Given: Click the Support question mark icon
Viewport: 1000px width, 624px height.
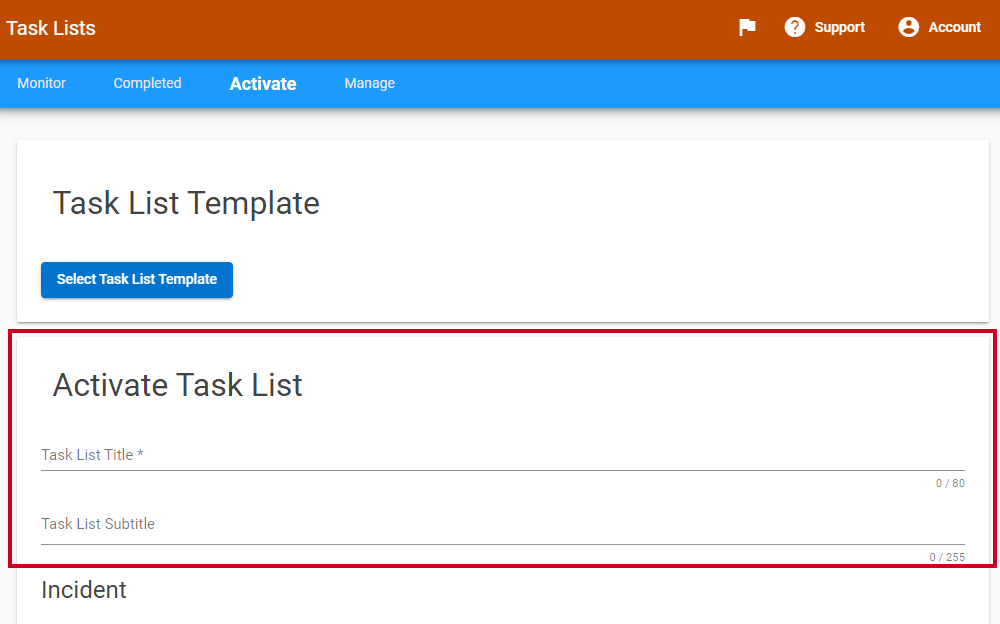Looking at the screenshot, I should pyautogui.click(x=795, y=27).
